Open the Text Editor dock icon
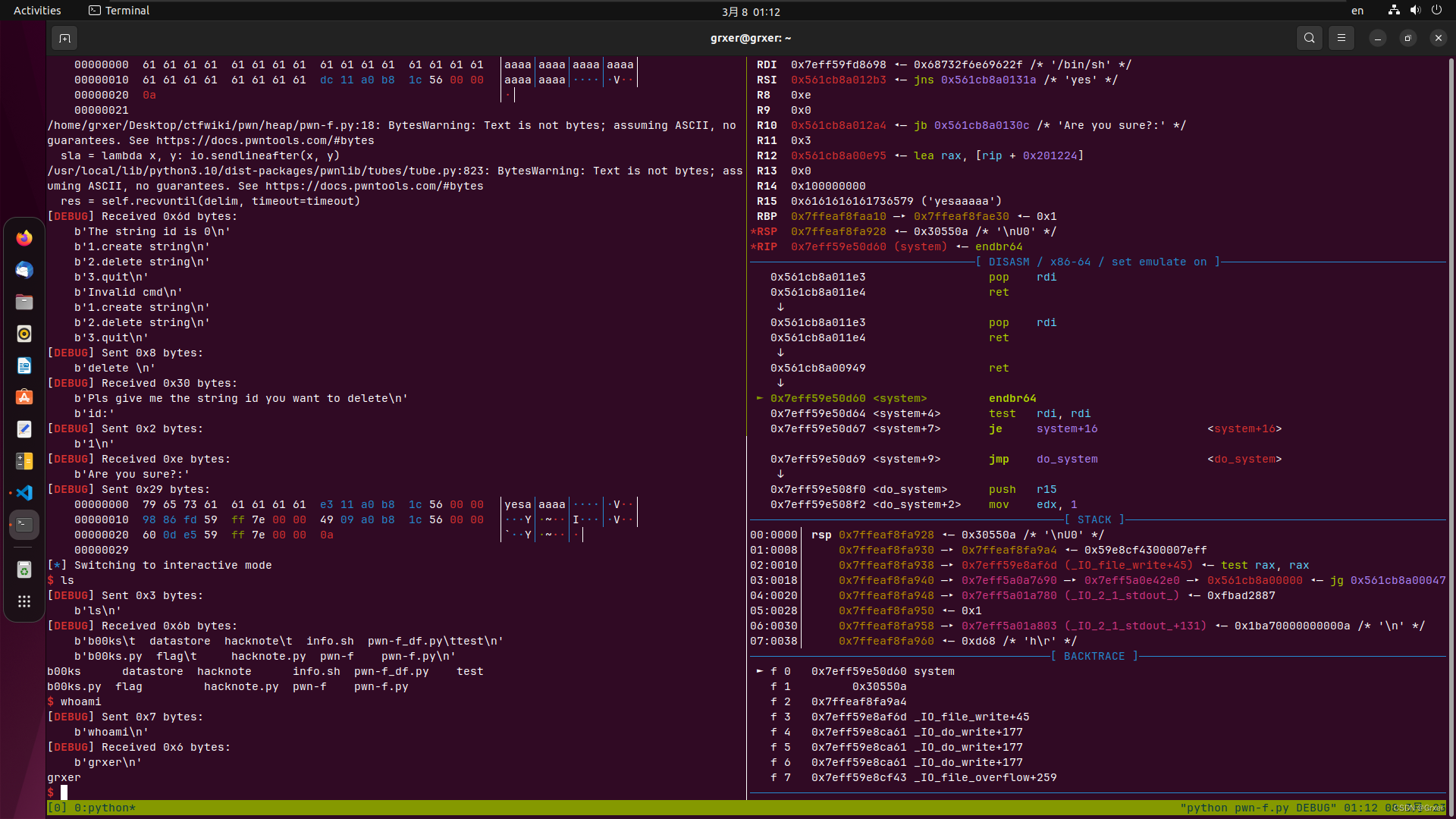This screenshot has width=1456, height=819. click(24, 429)
